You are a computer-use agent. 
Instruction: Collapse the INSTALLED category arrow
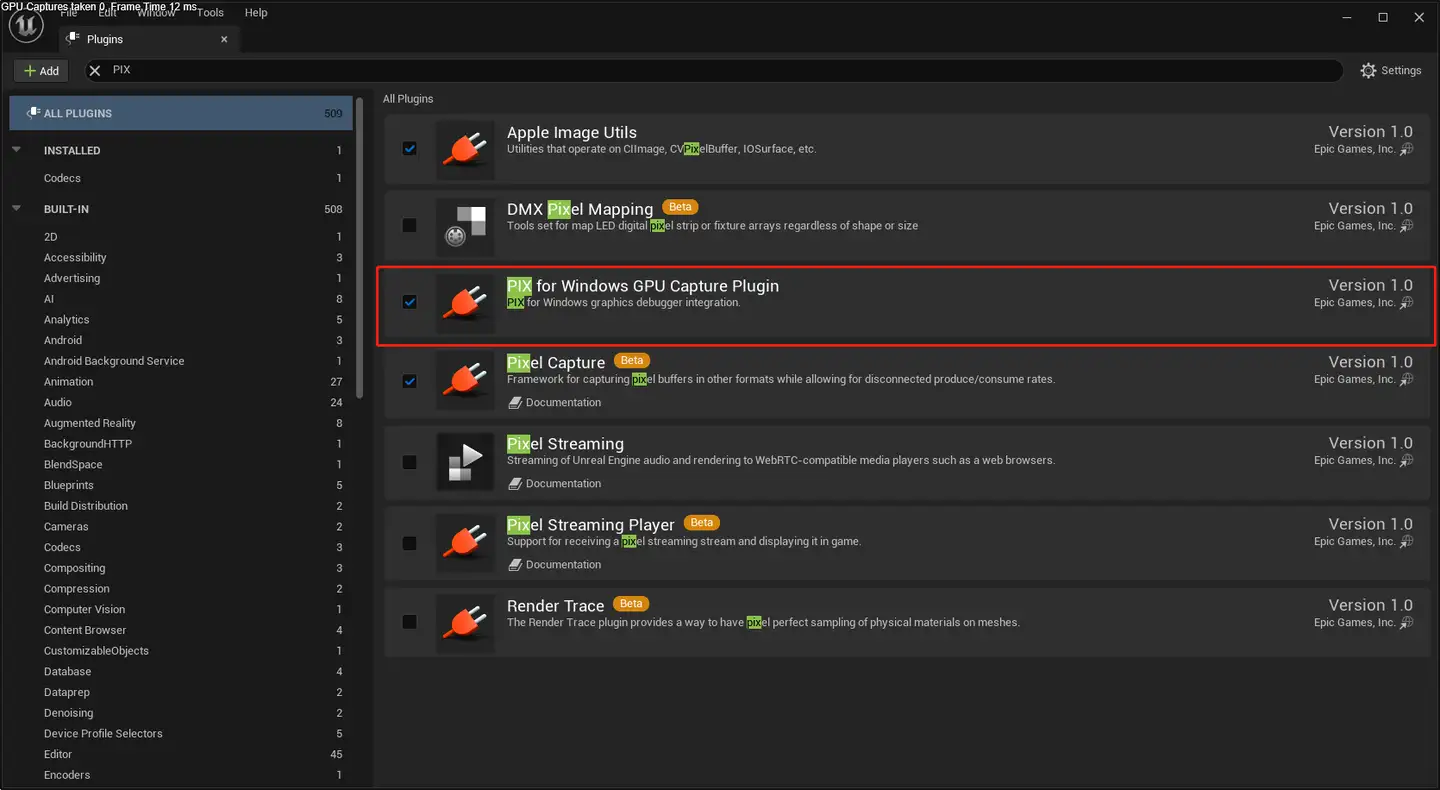click(16, 150)
